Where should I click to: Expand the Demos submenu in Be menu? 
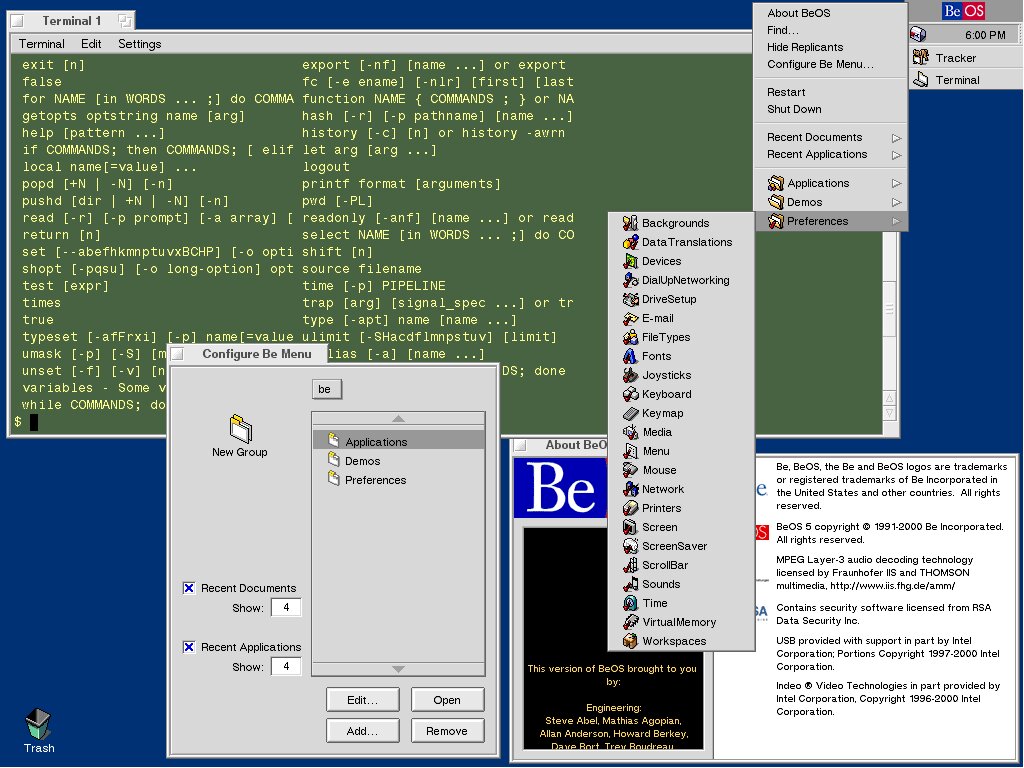pyautogui.click(x=830, y=202)
